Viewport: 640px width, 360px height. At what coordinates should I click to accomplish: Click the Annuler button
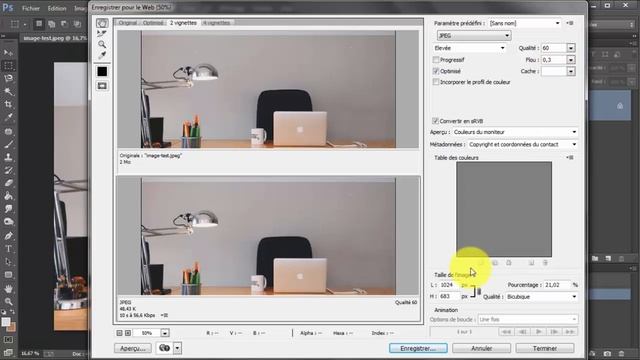pyautogui.click(x=481, y=348)
